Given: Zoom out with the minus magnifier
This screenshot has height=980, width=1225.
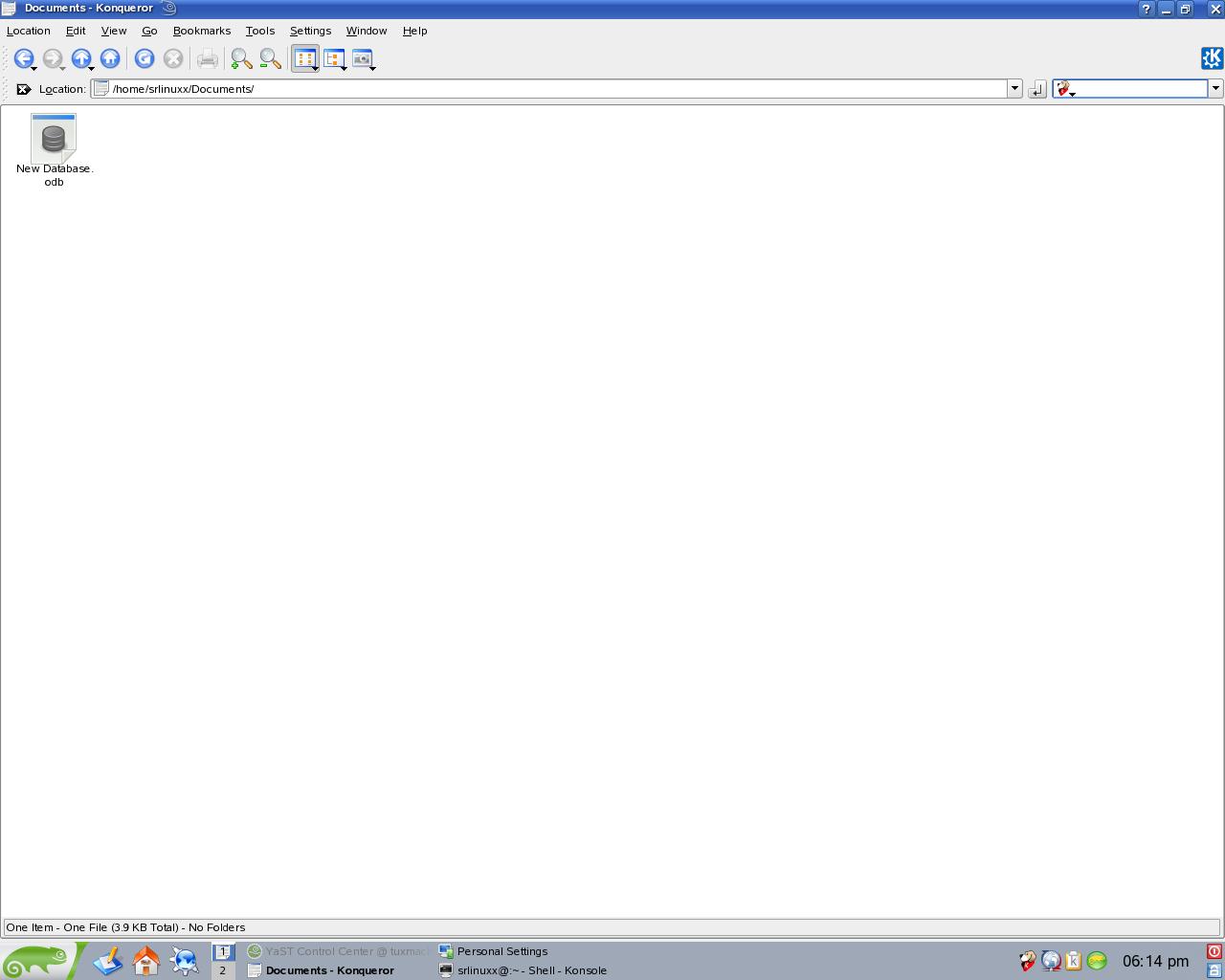Looking at the screenshot, I should pyautogui.click(x=271, y=59).
